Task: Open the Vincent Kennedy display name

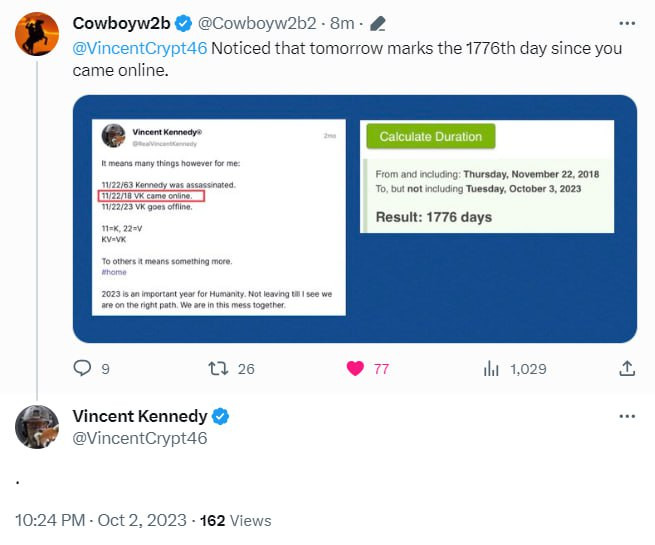Action: point(140,416)
